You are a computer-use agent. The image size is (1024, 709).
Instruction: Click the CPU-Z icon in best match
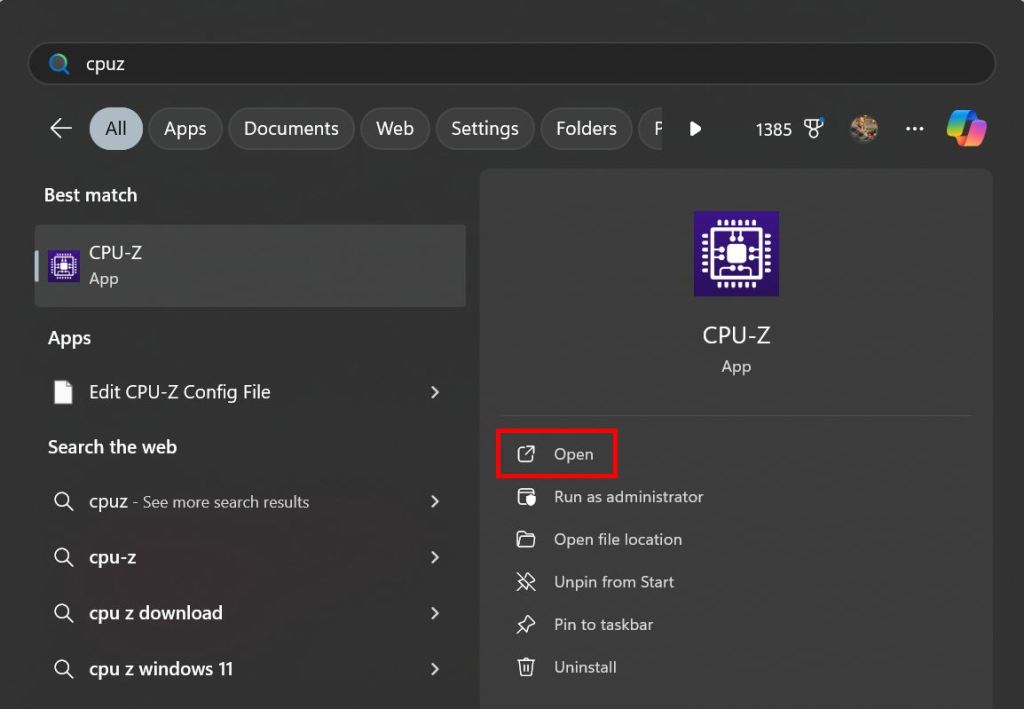tap(64, 266)
